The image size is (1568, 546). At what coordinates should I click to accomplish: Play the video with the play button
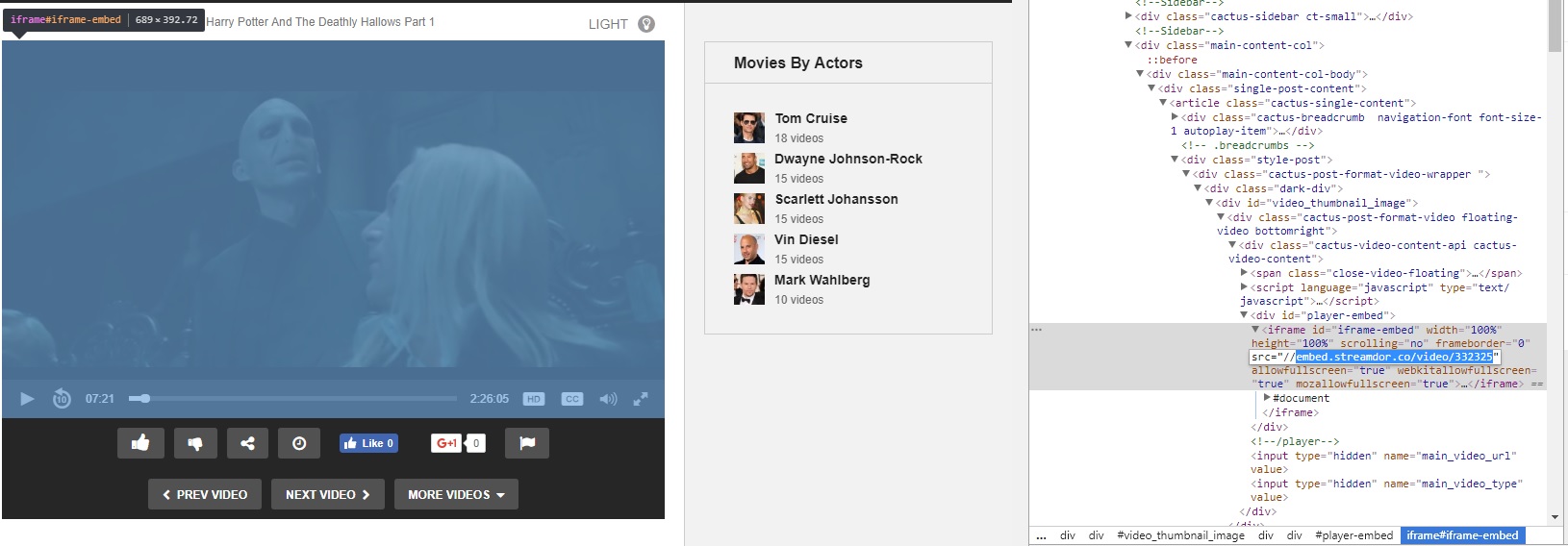[27, 399]
